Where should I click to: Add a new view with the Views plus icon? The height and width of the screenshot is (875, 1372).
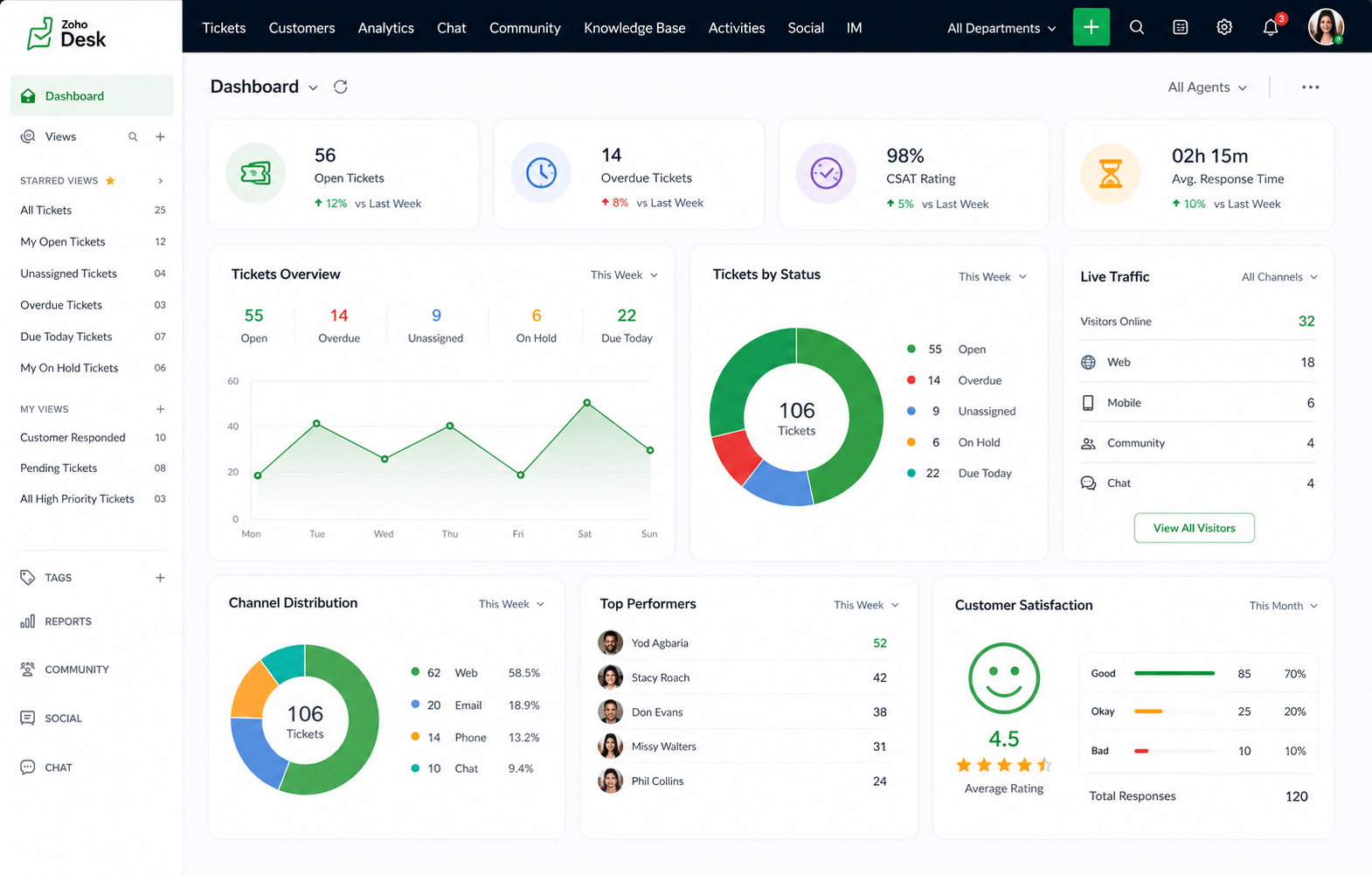coord(160,136)
